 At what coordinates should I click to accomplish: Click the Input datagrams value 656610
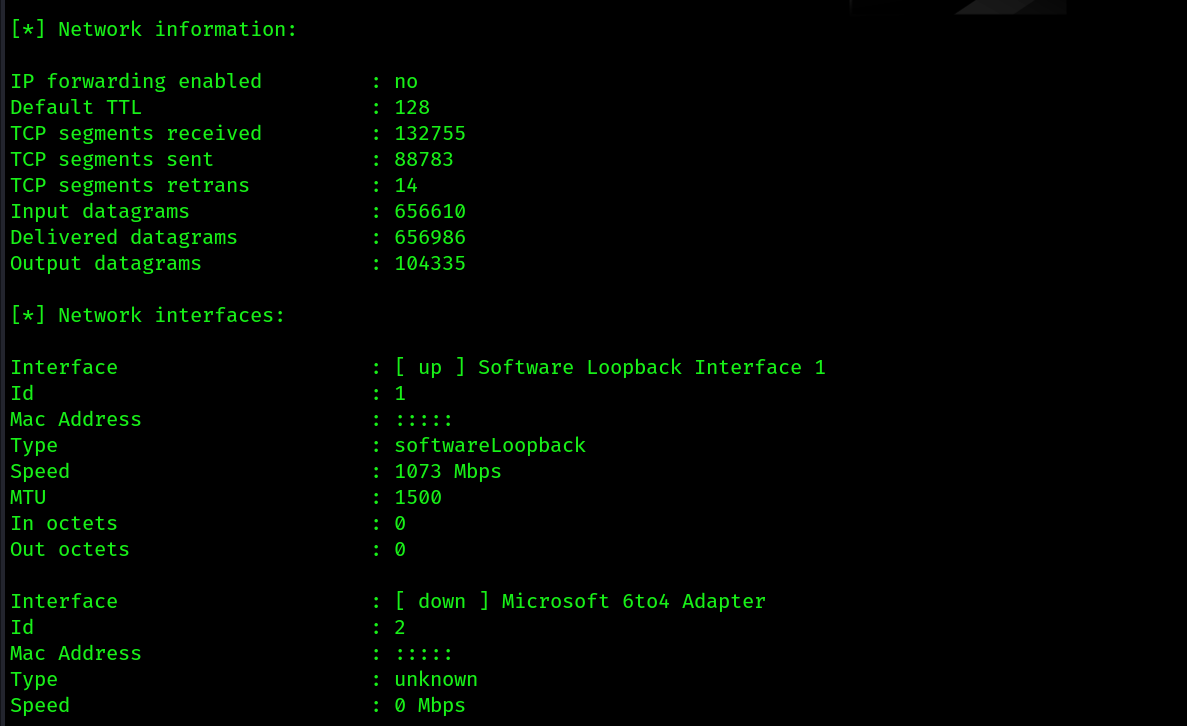[430, 211]
